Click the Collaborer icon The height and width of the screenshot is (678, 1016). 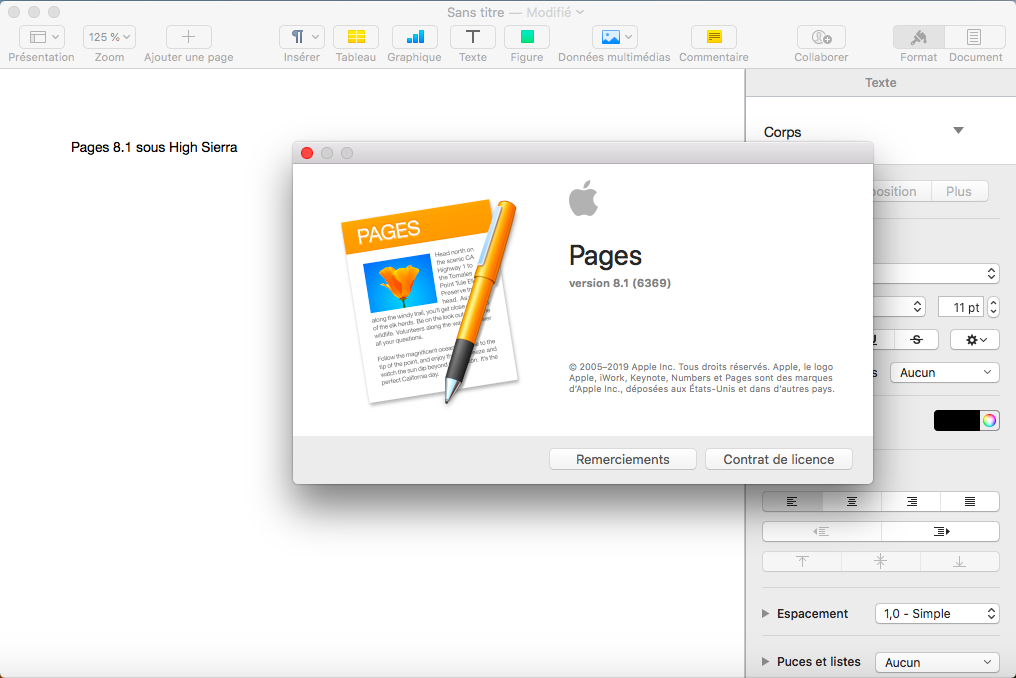(821, 37)
